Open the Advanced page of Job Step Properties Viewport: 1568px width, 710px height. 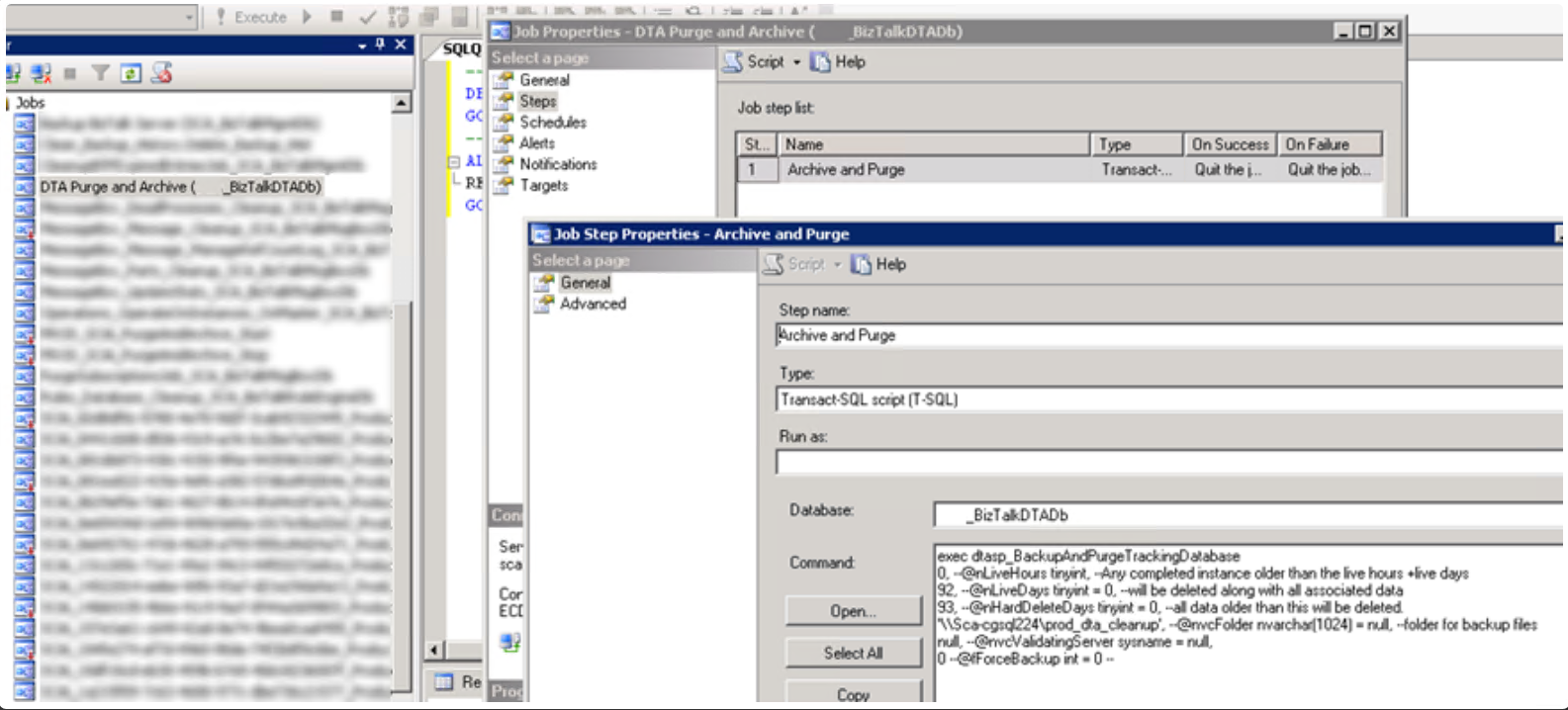tap(593, 305)
